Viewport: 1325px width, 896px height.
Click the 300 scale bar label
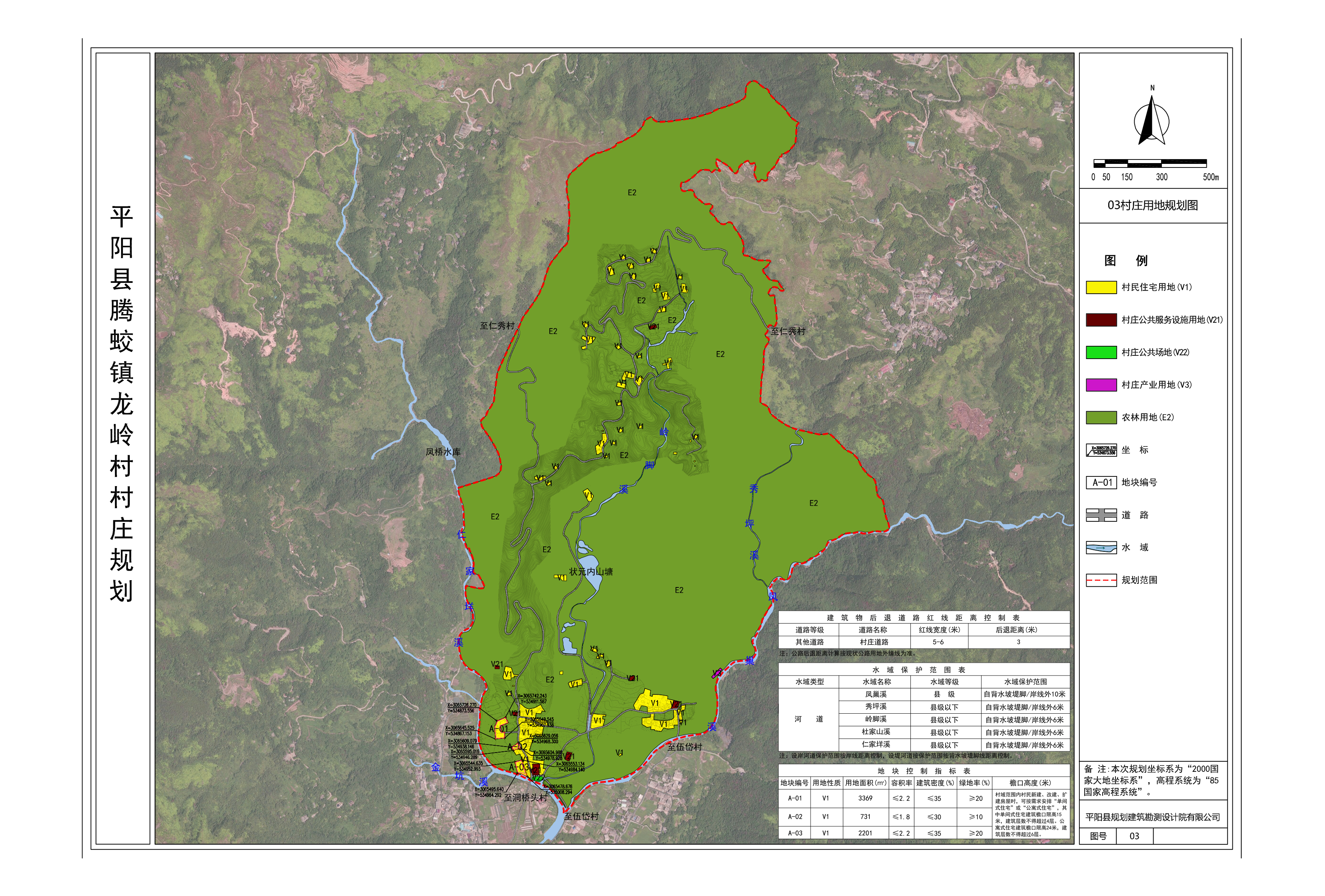tap(1162, 178)
